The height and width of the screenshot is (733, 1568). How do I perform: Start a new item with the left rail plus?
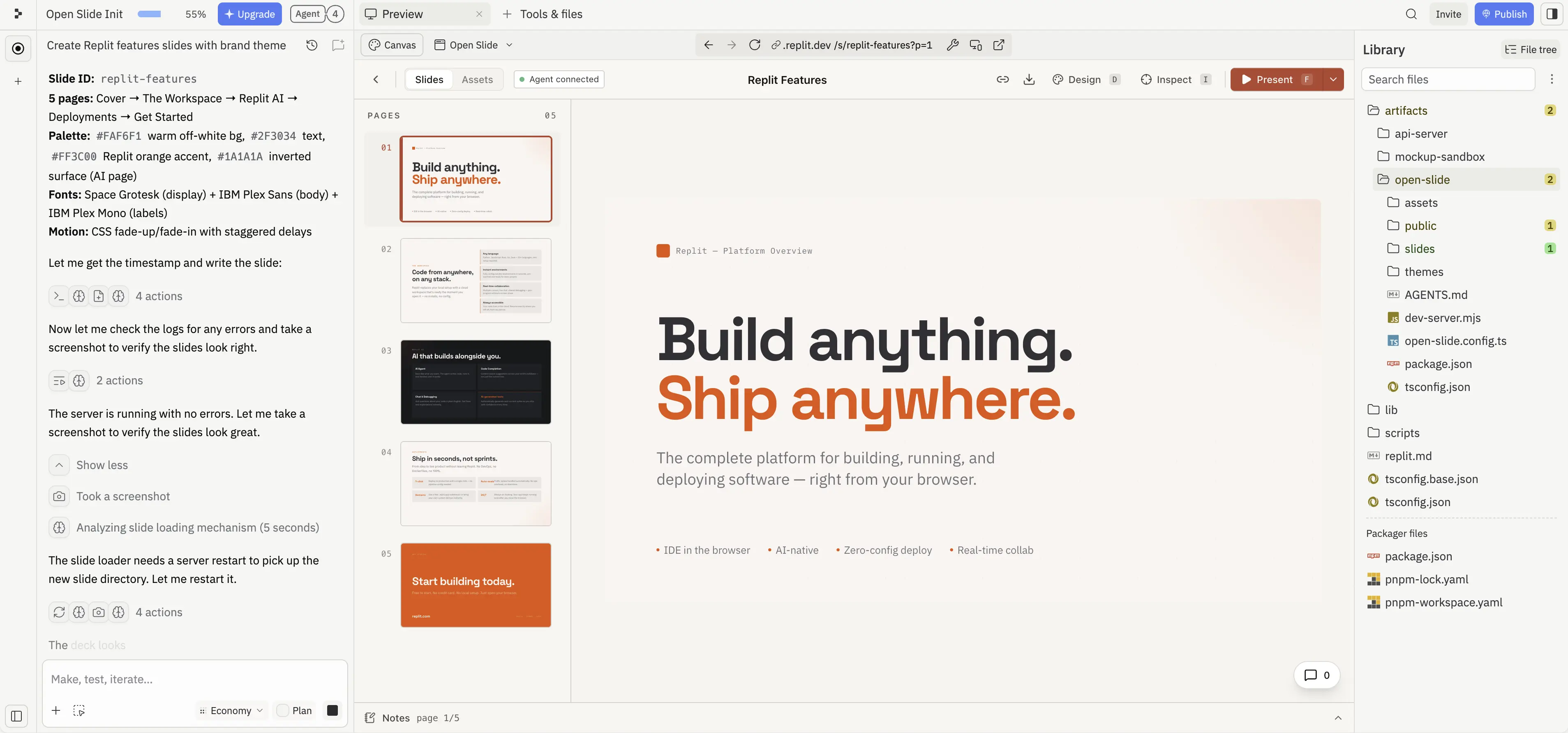tap(18, 81)
